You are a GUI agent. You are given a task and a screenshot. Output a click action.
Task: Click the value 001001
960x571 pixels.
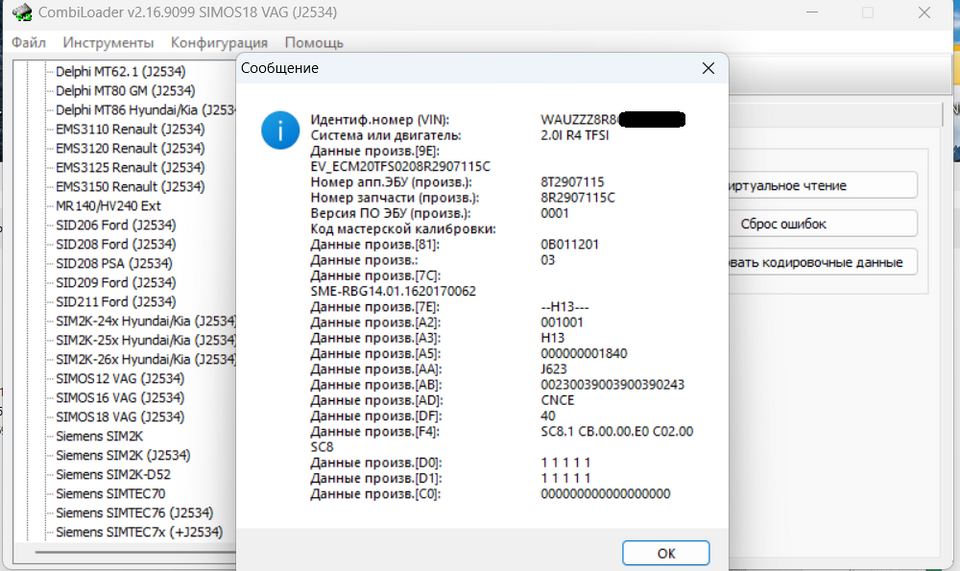point(562,323)
